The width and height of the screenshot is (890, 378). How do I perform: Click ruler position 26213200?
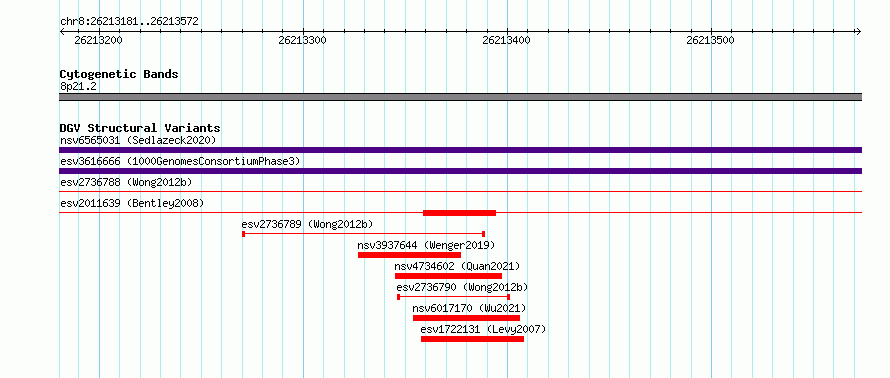(x=98, y=40)
